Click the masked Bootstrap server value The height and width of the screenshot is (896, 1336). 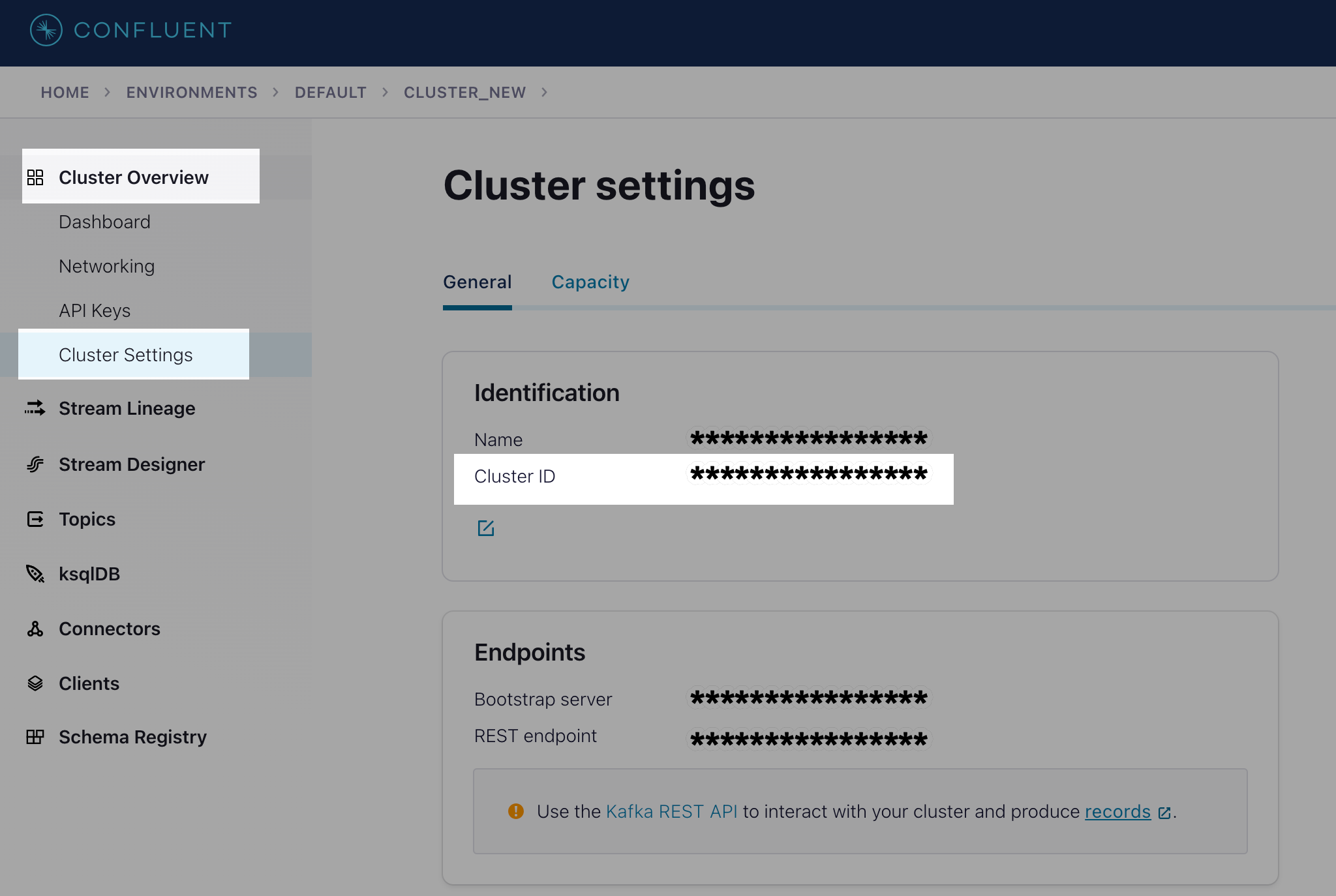(809, 698)
